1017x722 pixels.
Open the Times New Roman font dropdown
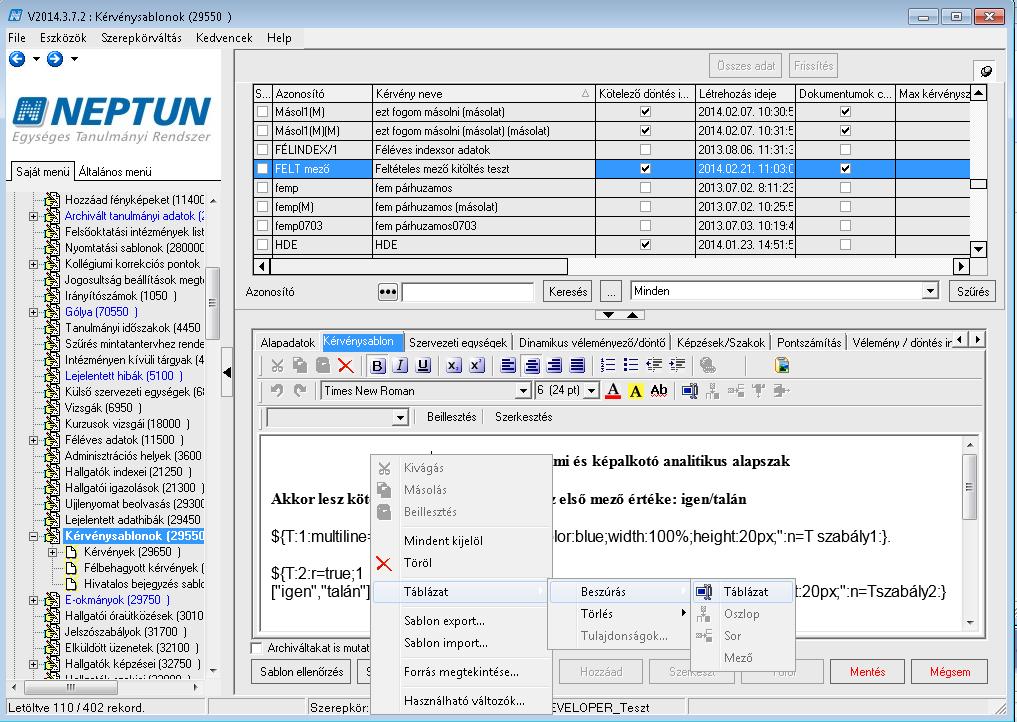click(x=523, y=391)
